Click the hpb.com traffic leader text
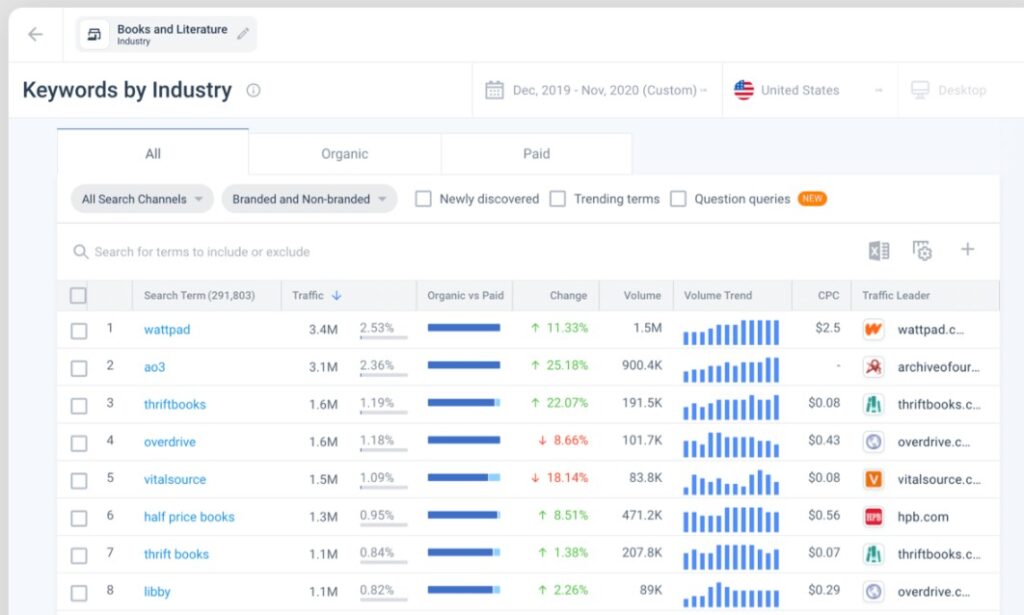 point(923,516)
